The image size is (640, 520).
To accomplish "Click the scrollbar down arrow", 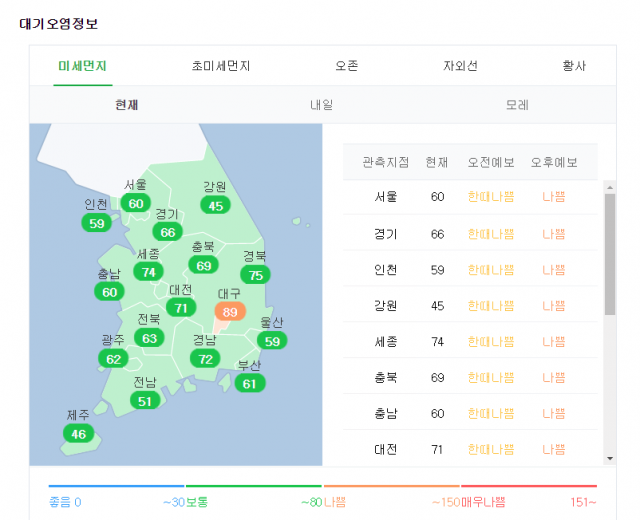I will point(610,458).
